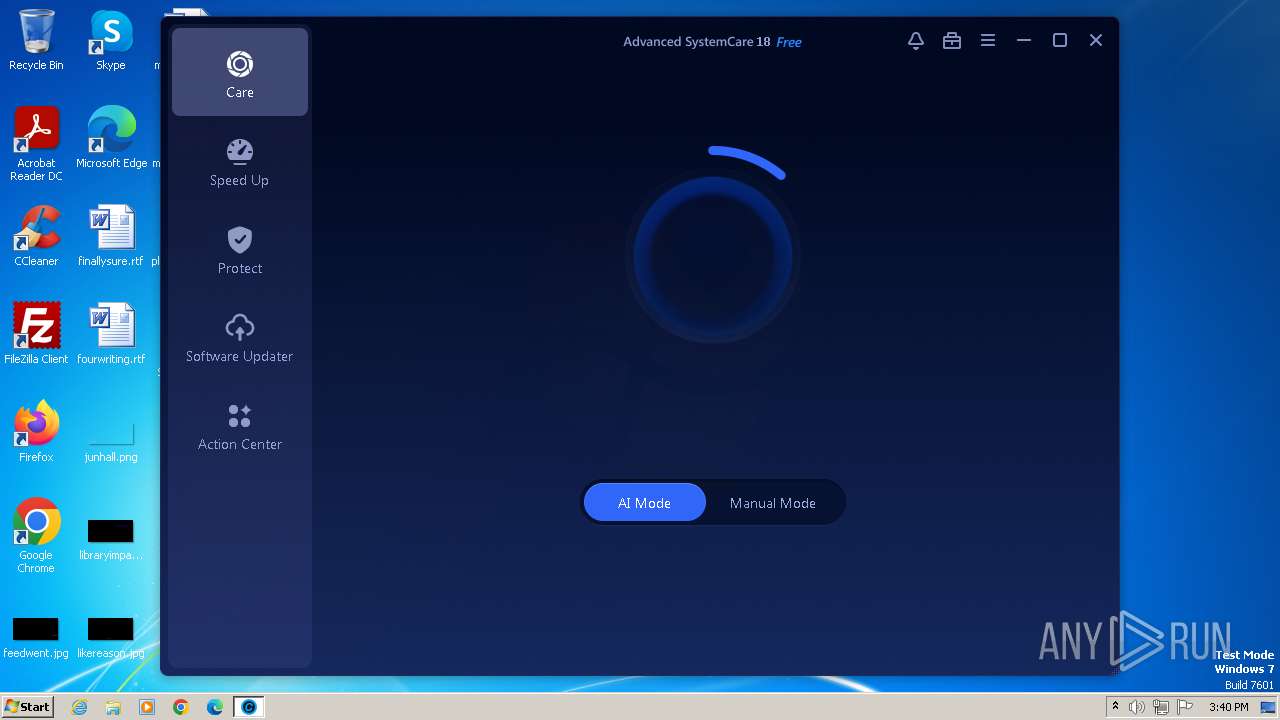Open the hamburger options menu
Image resolution: width=1280 pixels, height=720 pixels.
click(x=987, y=41)
